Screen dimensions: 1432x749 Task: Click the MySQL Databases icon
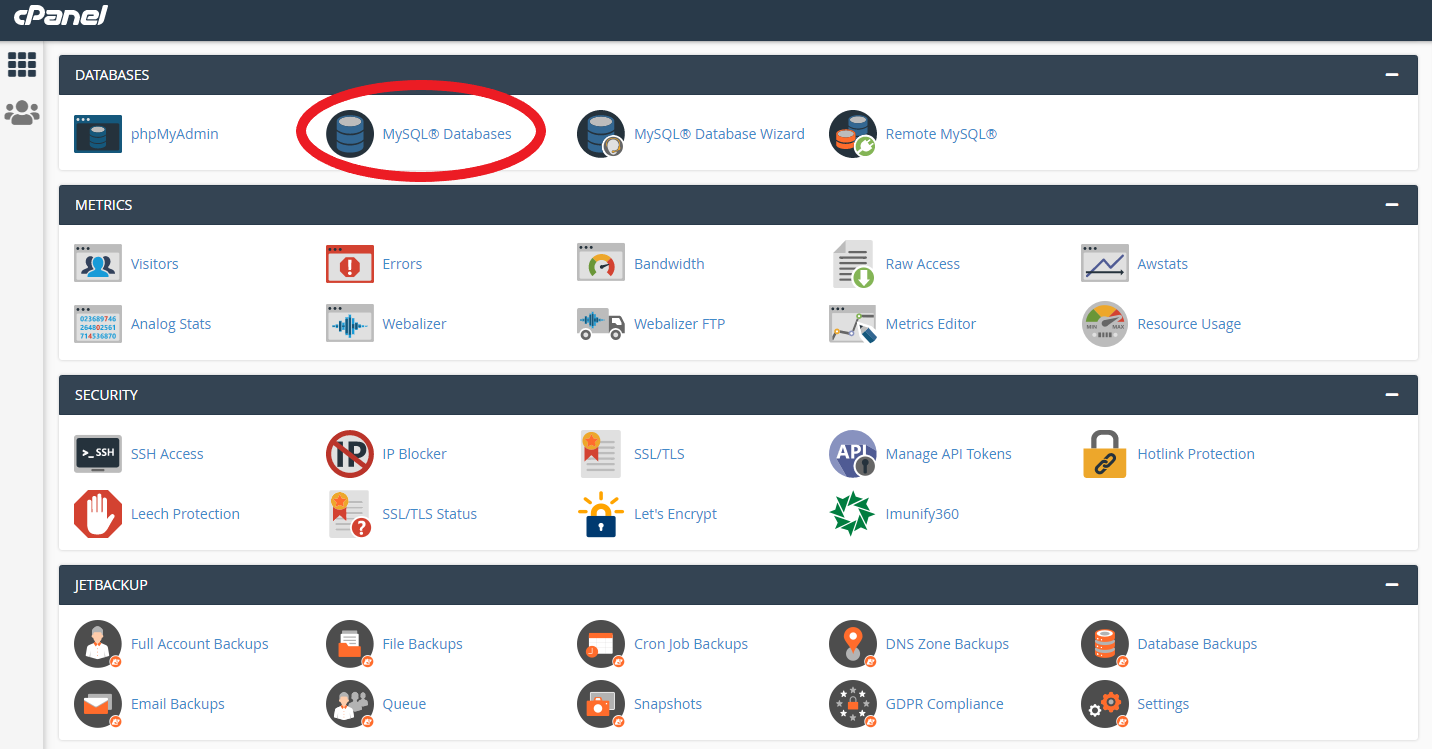pyautogui.click(x=349, y=134)
